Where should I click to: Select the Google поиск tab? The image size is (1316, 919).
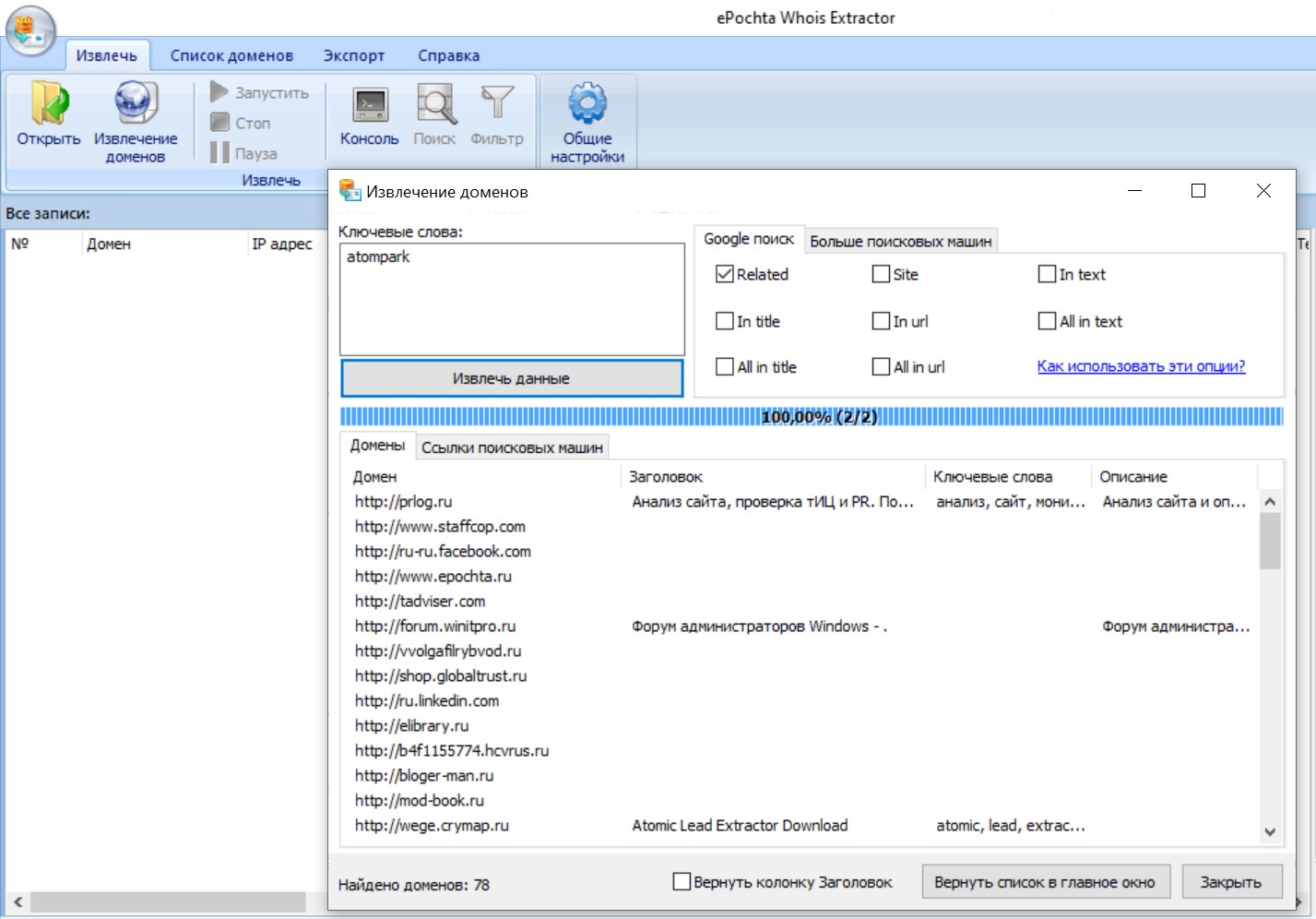click(x=749, y=239)
